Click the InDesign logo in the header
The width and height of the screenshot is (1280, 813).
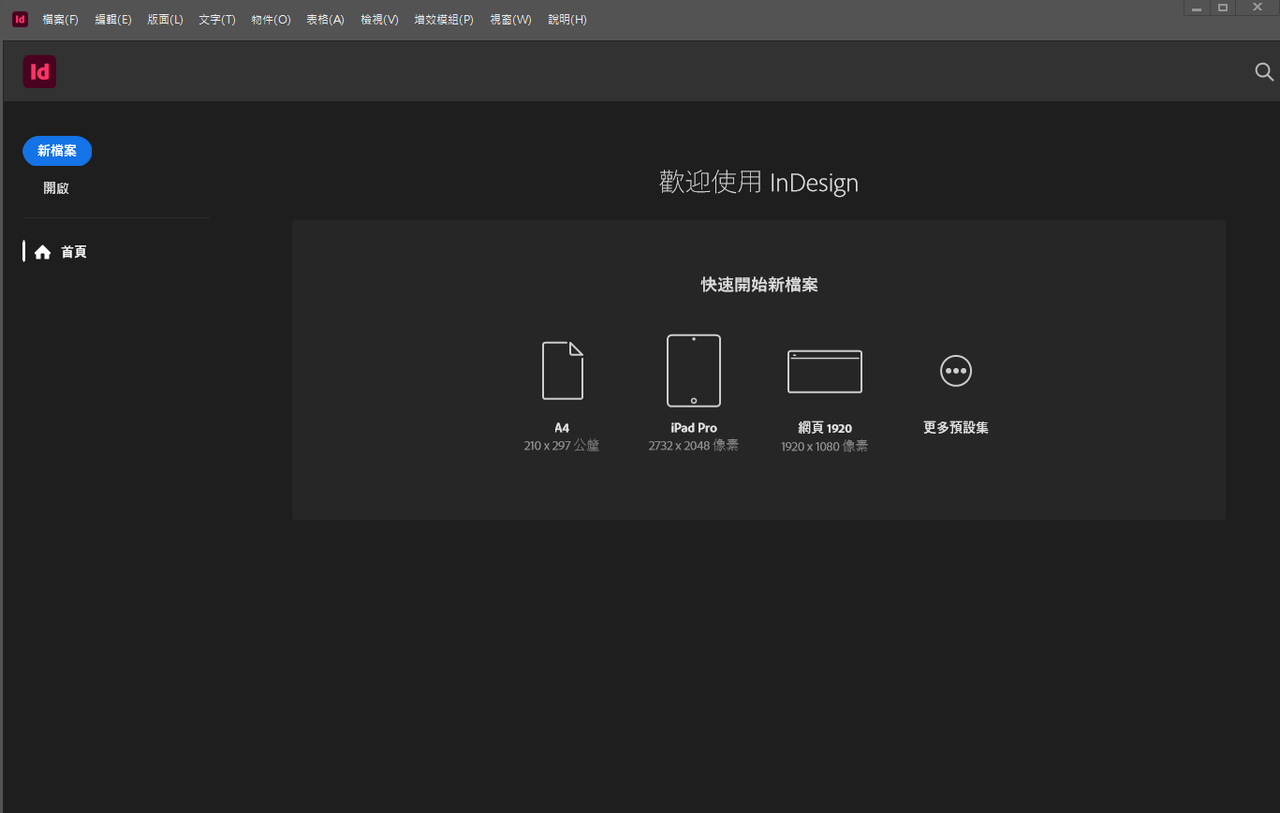(40, 72)
